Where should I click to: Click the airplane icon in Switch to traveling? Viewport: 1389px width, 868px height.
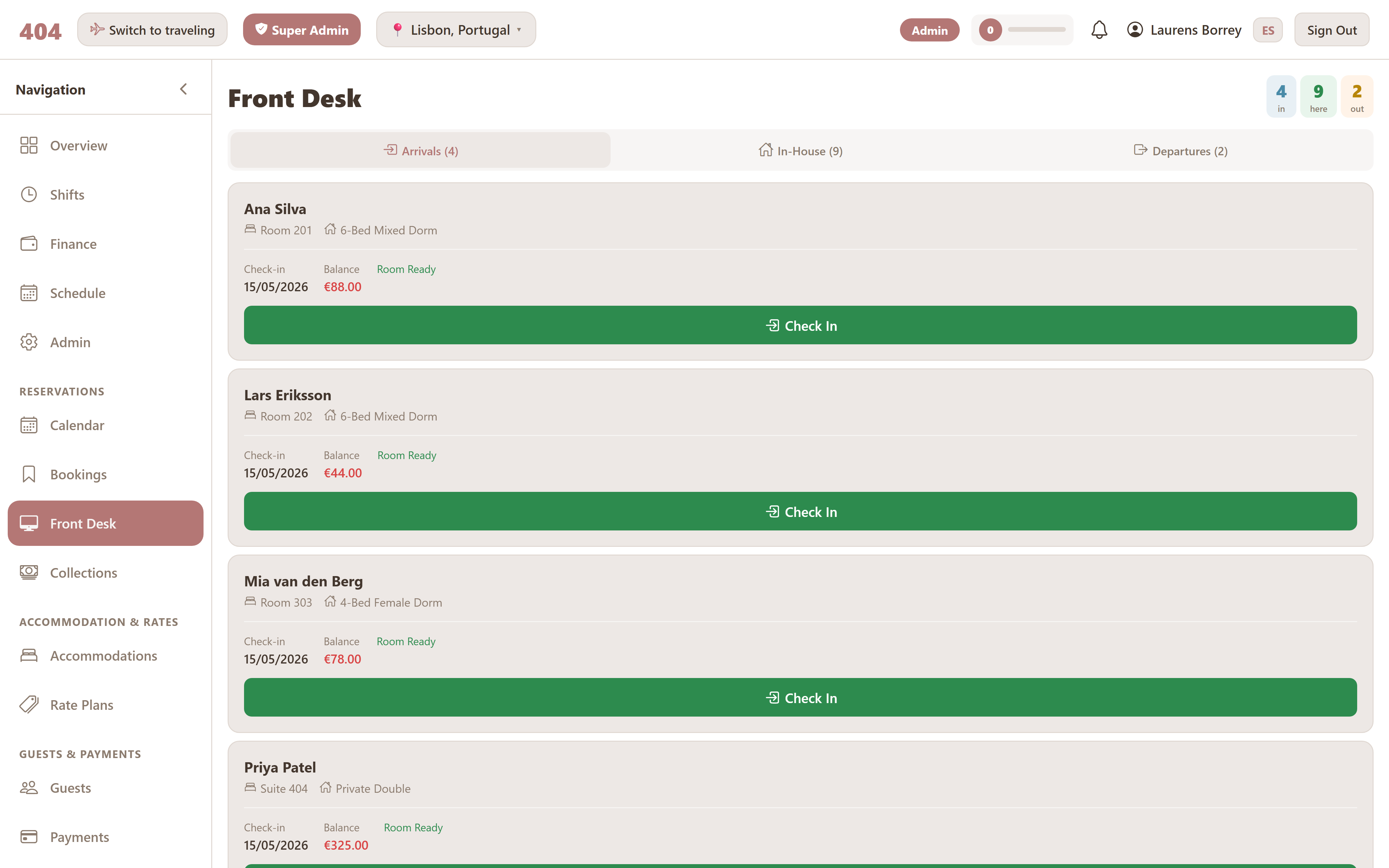click(97, 29)
